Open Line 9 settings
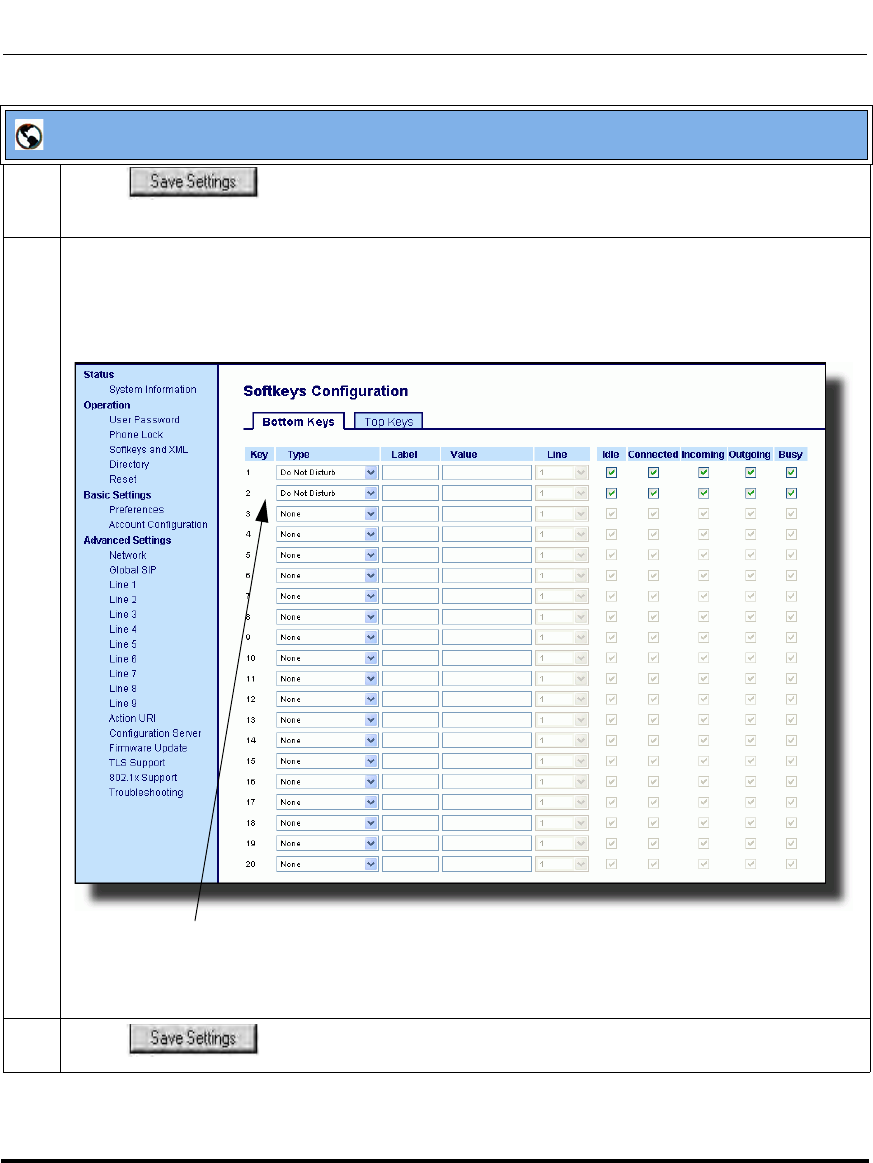Screen dimensions: 873x1163 coord(122,703)
